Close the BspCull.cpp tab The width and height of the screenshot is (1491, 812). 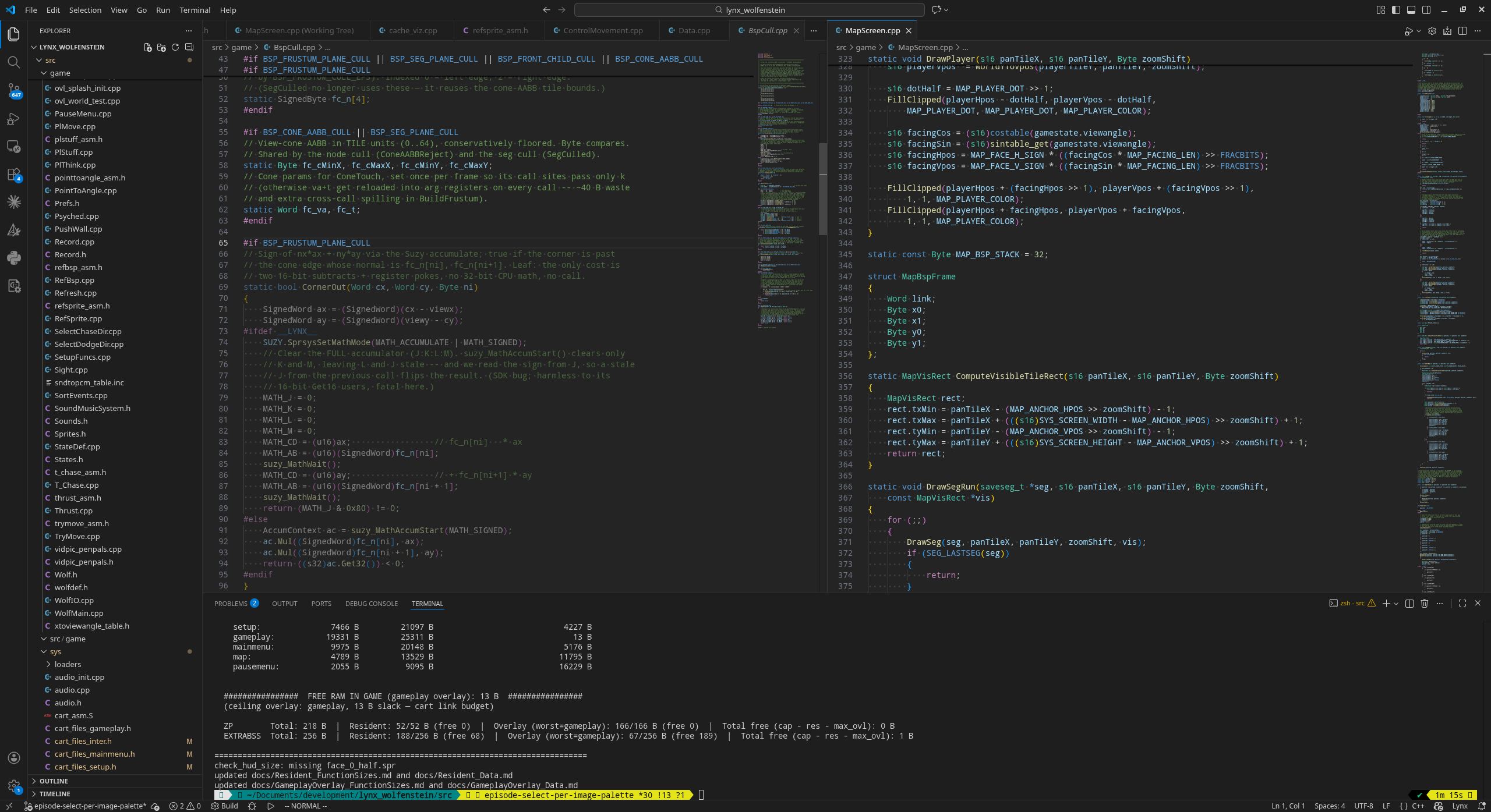click(x=796, y=31)
